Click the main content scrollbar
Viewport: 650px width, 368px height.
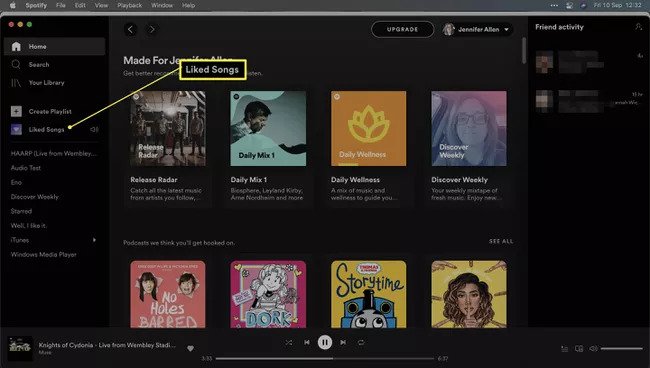(x=524, y=51)
